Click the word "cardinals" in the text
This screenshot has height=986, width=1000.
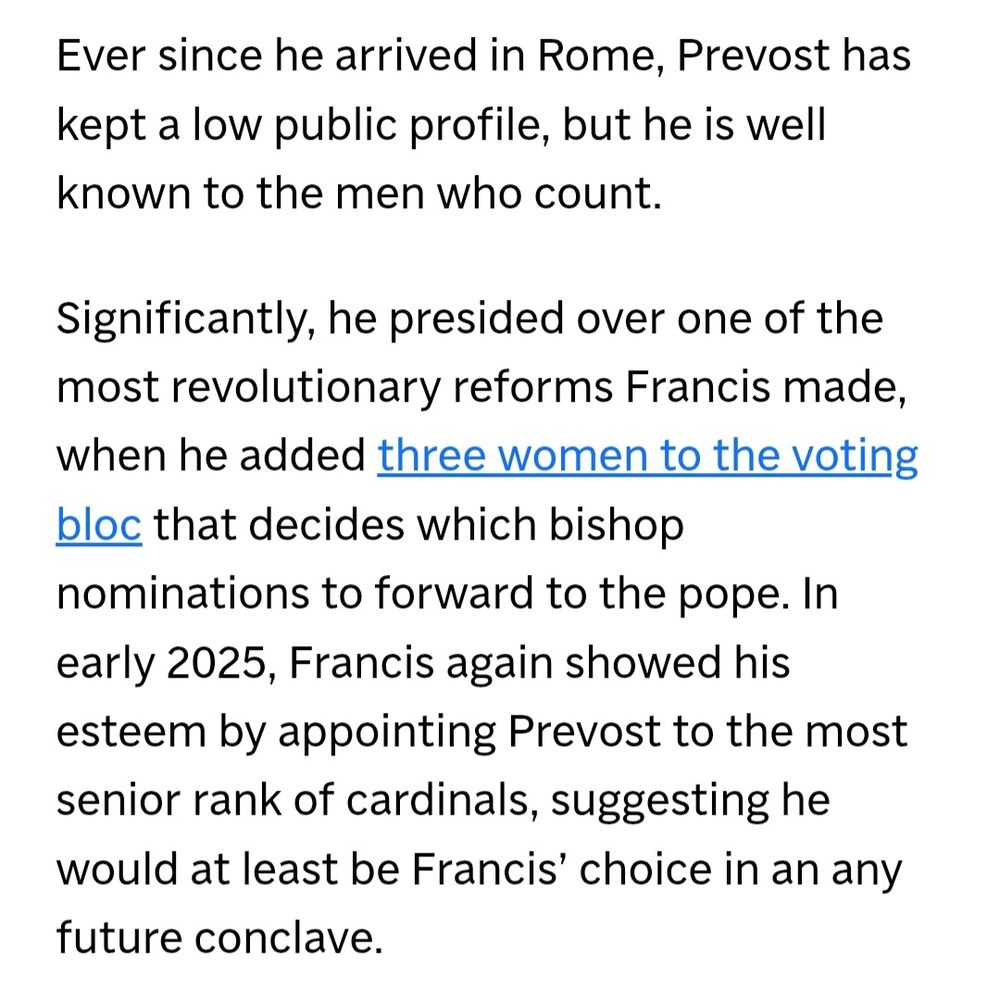click(437, 800)
